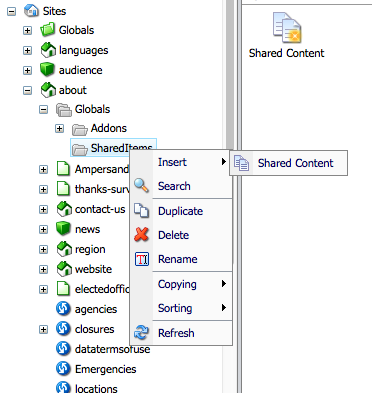Choose Refresh from the context menu
Image resolution: width=372 pixels, height=393 pixels.
(181, 333)
